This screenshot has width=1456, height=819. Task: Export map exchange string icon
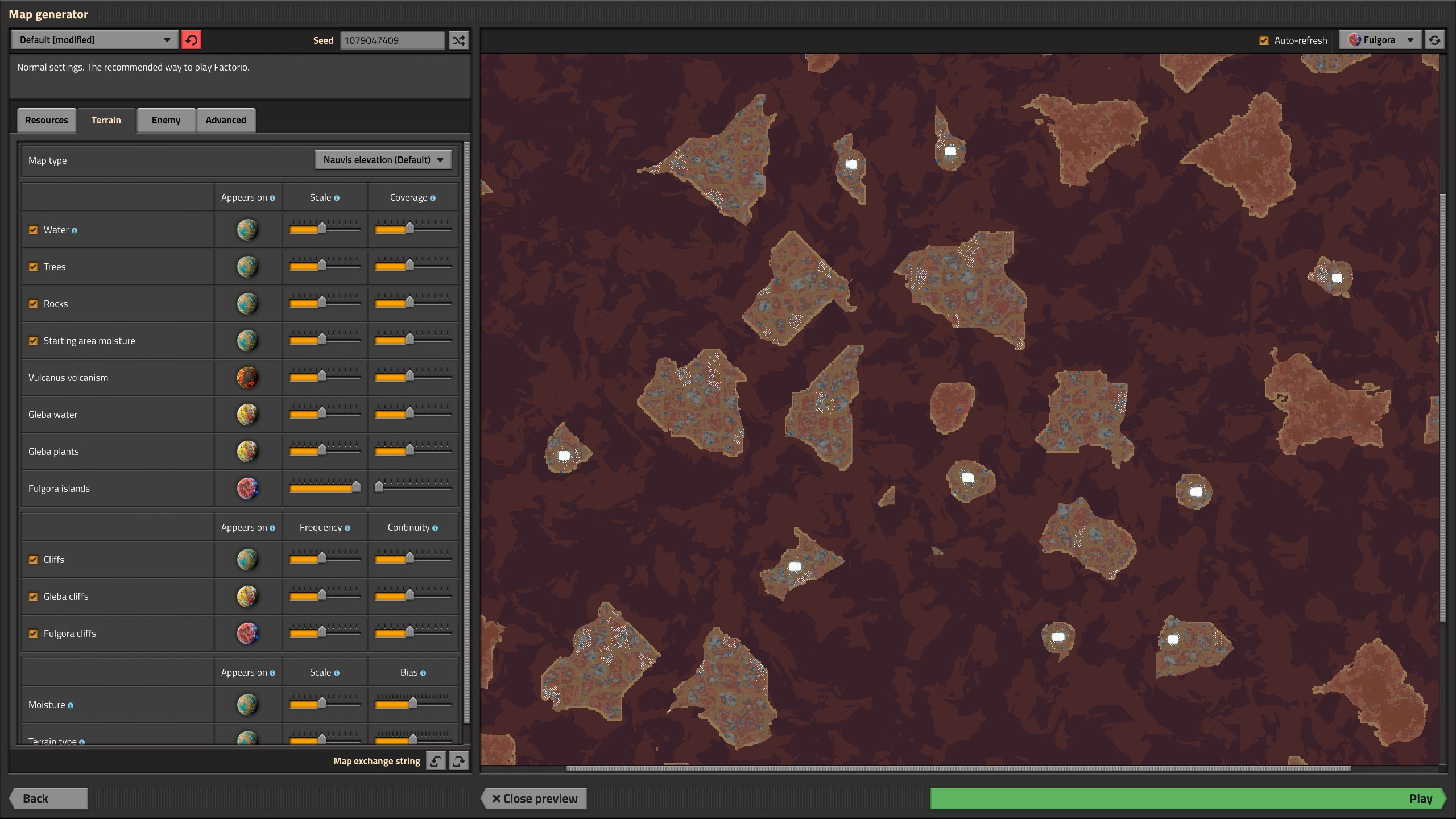click(458, 760)
